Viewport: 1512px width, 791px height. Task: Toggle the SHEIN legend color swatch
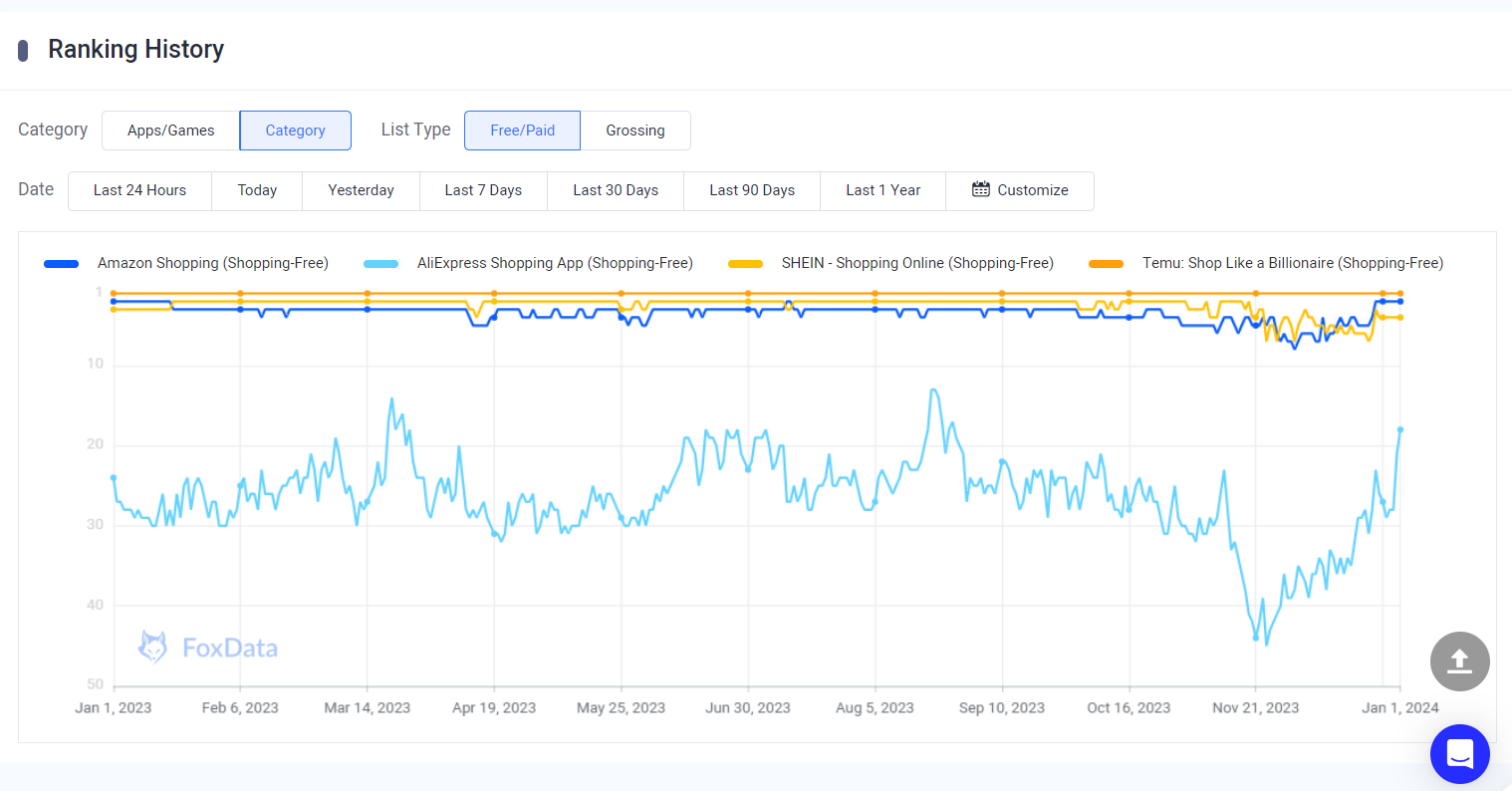pos(746,264)
